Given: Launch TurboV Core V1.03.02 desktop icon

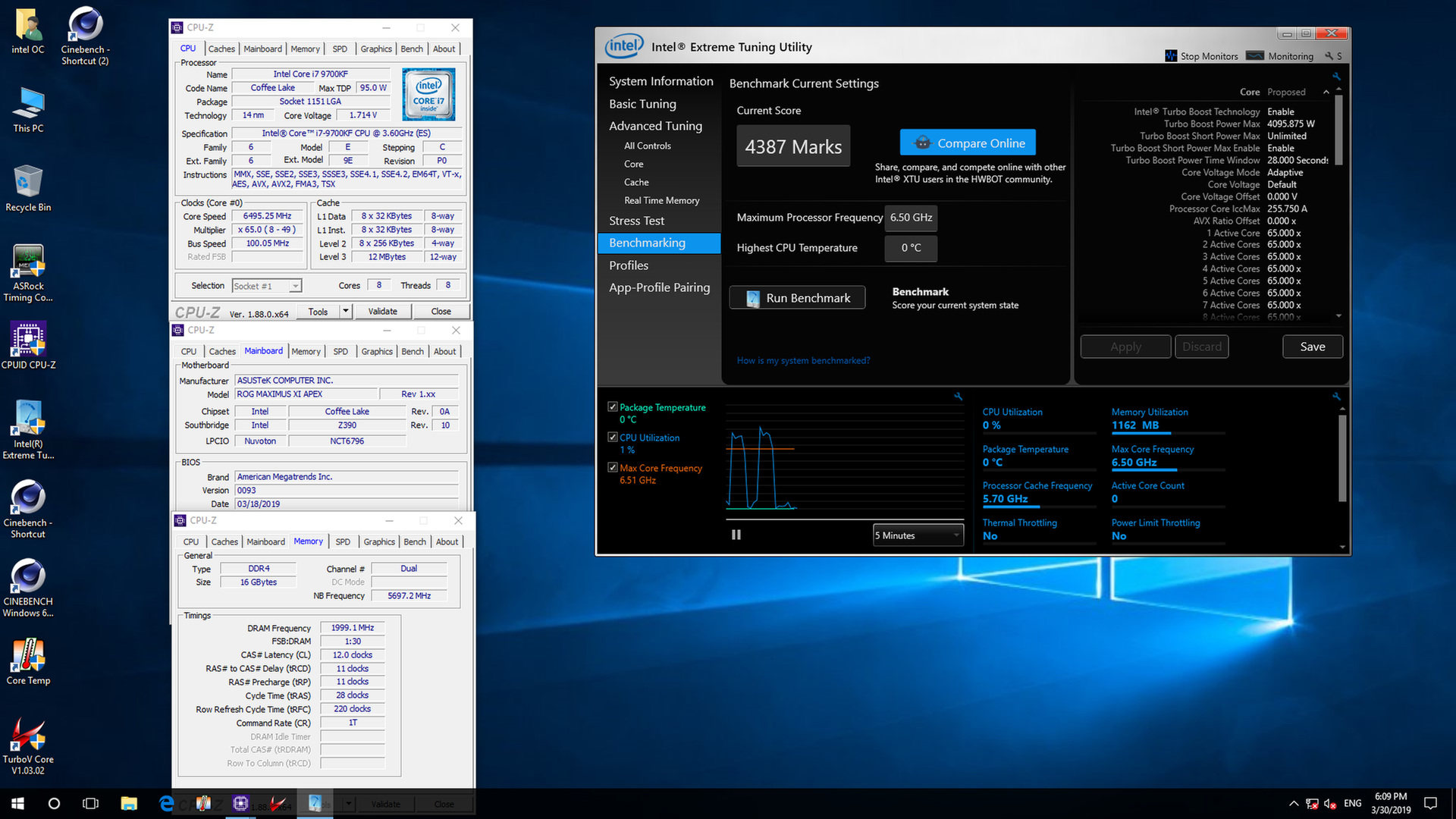Looking at the screenshot, I should pos(28,745).
